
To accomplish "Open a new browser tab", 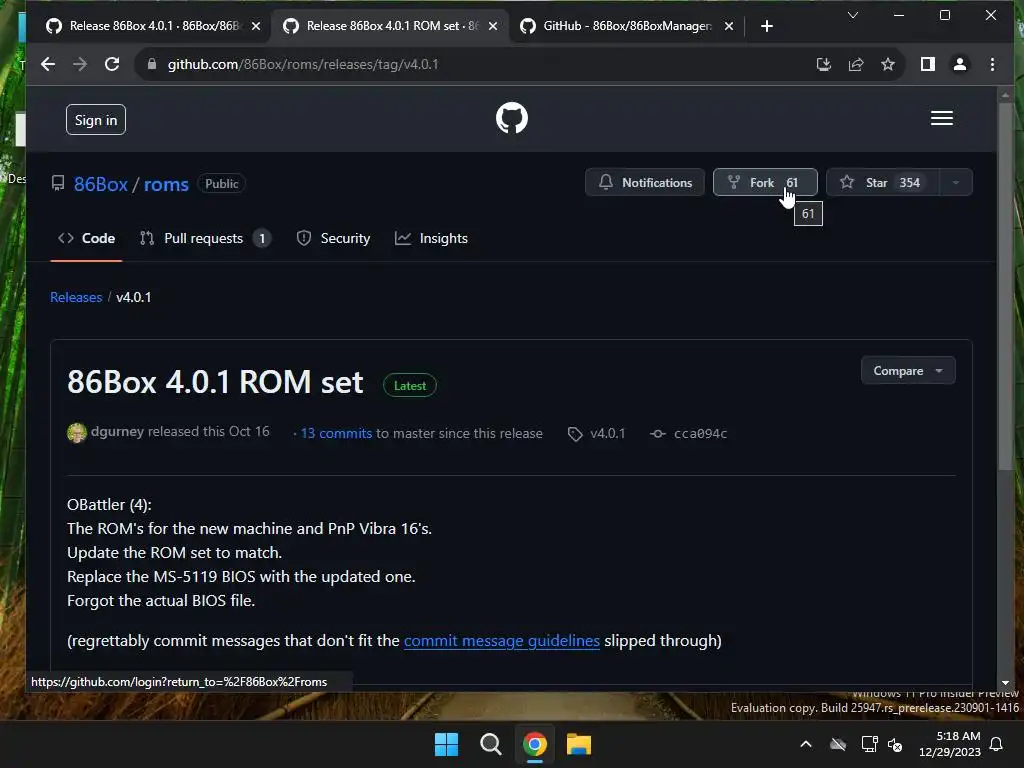I will click(767, 26).
